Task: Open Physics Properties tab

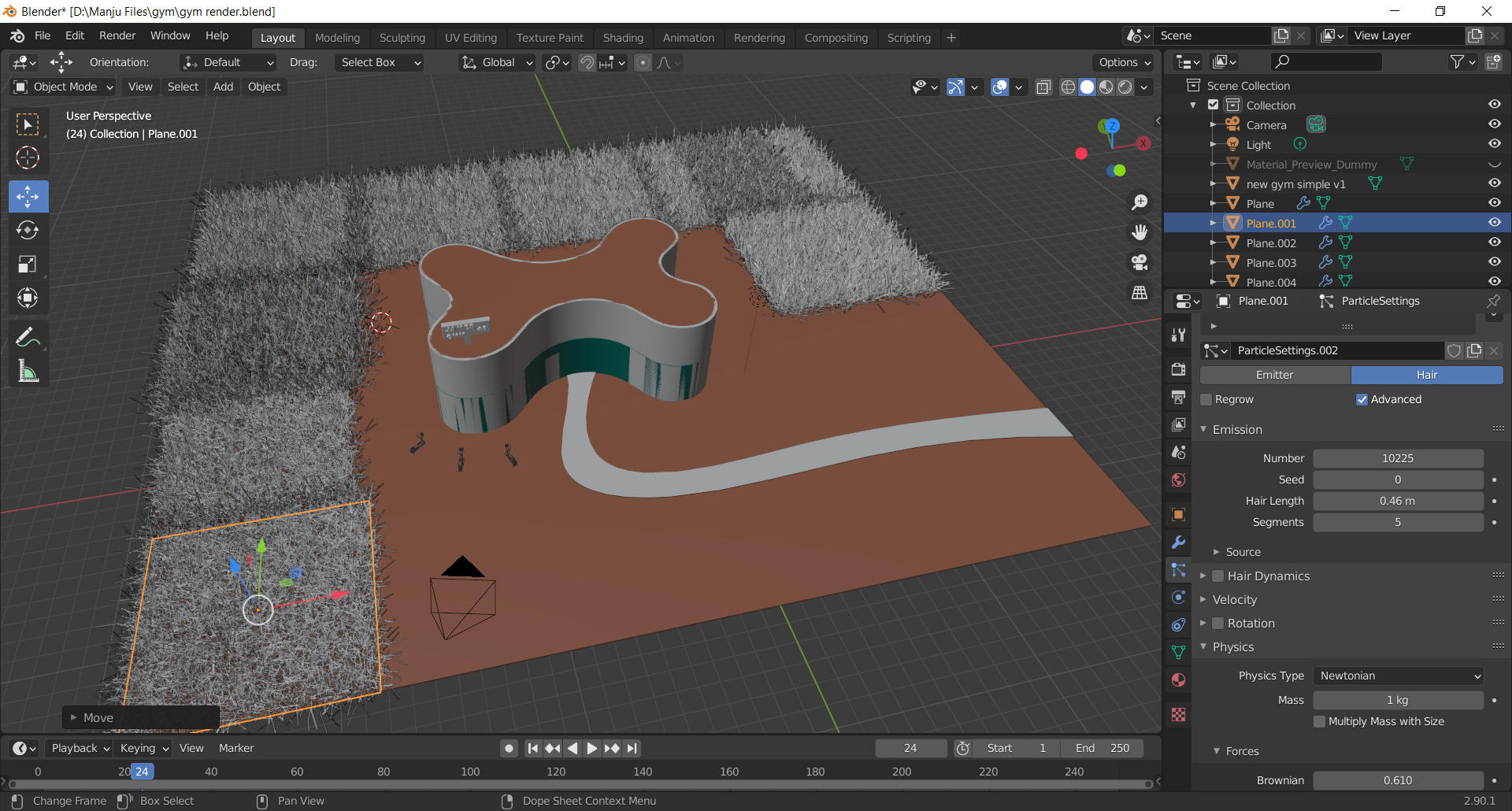Action: tap(1178, 597)
